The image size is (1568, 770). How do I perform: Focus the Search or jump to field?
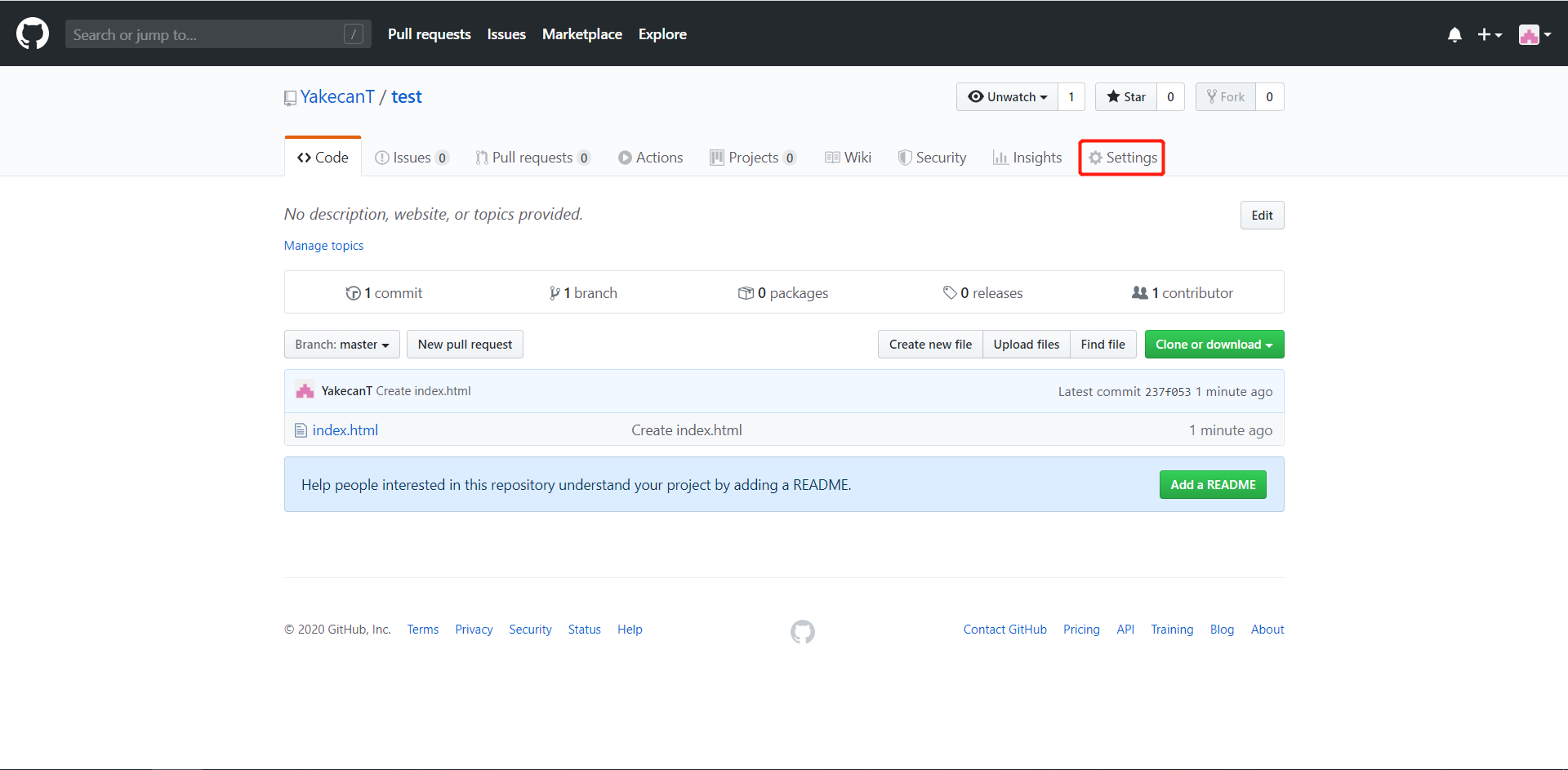tap(218, 34)
